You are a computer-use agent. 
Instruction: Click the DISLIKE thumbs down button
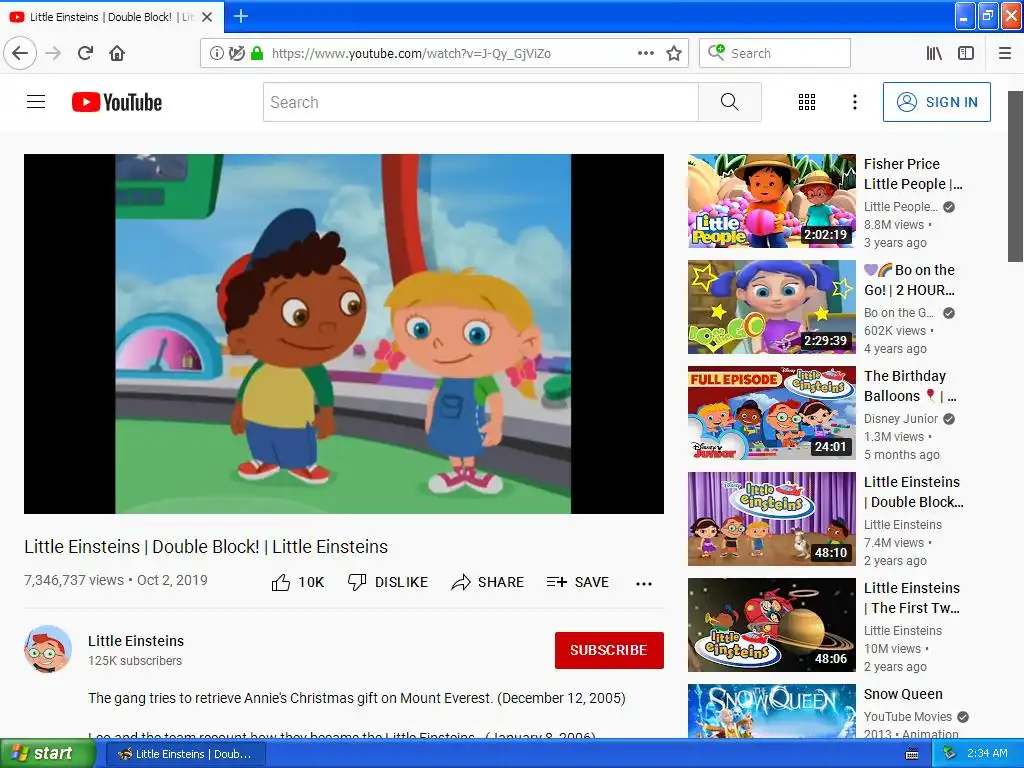tap(388, 582)
